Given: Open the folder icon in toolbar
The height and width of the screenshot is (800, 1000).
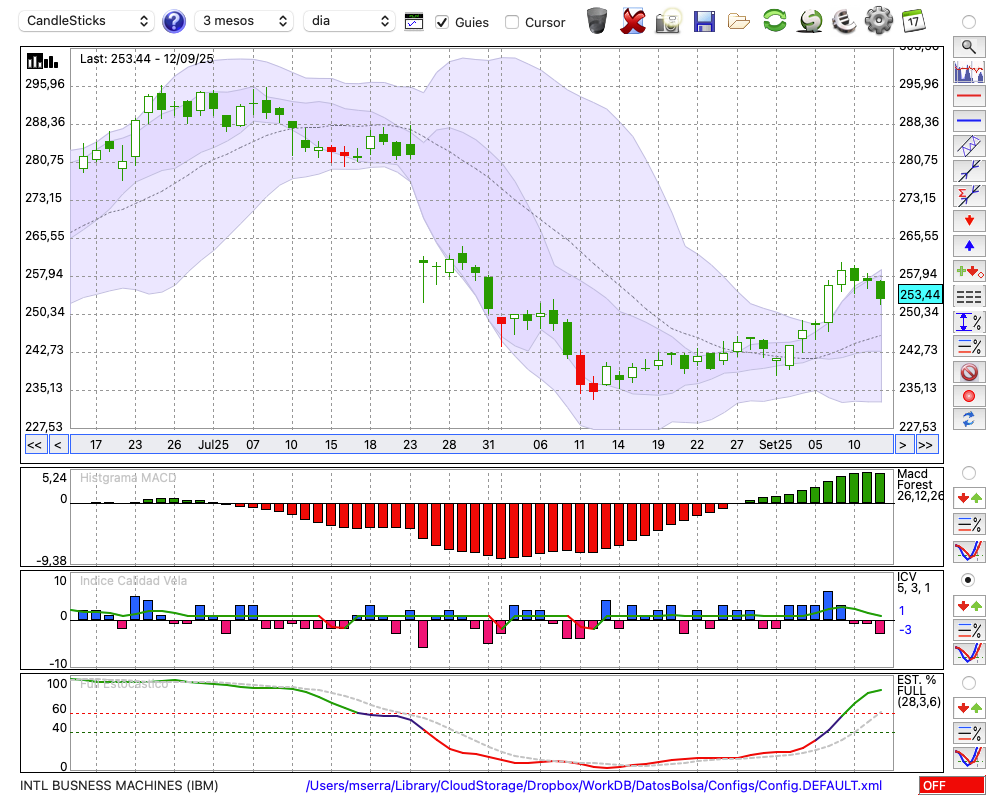Looking at the screenshot, I should click(x=739, y=22).
